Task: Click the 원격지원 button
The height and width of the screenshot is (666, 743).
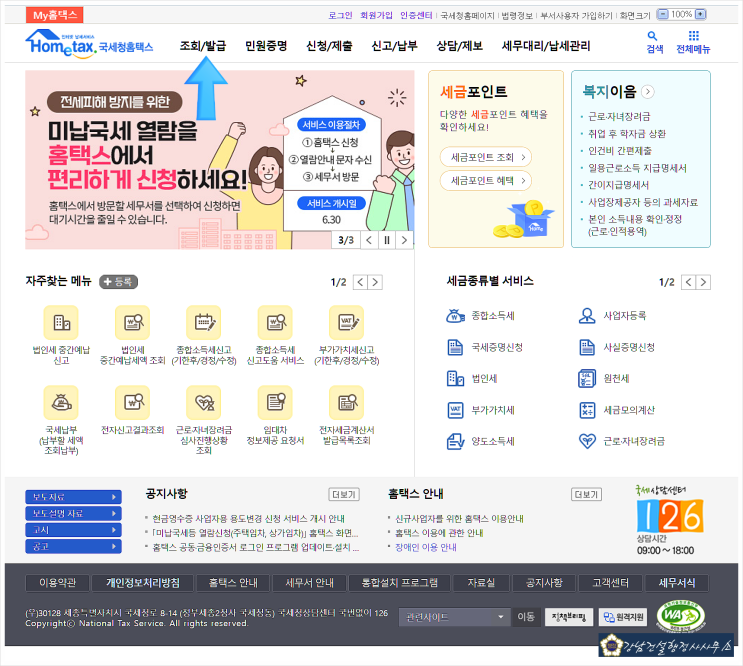Action: coord(623,617)
